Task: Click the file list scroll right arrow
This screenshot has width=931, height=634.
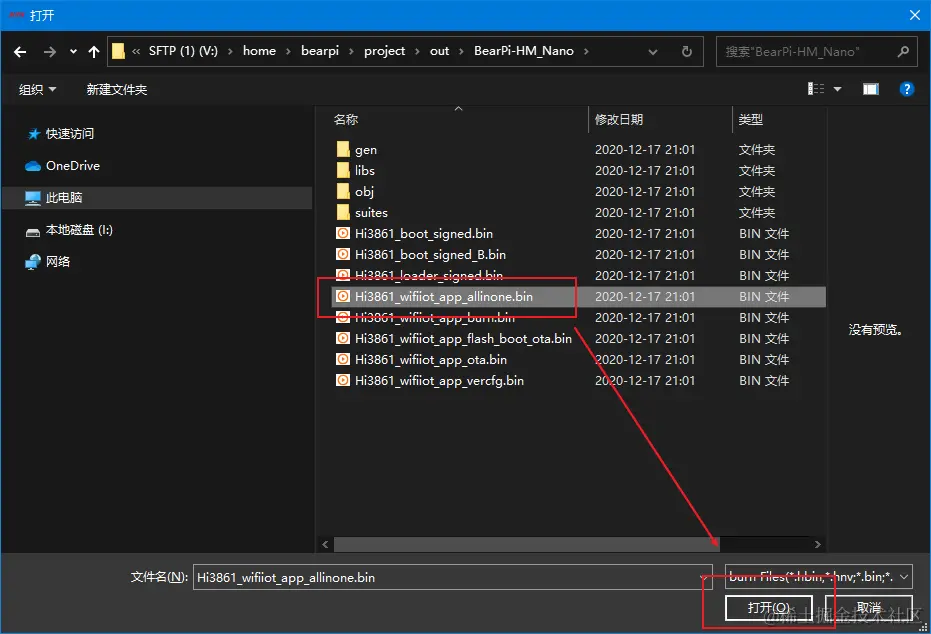Action: pyautogui.click(x=818, y=544)
